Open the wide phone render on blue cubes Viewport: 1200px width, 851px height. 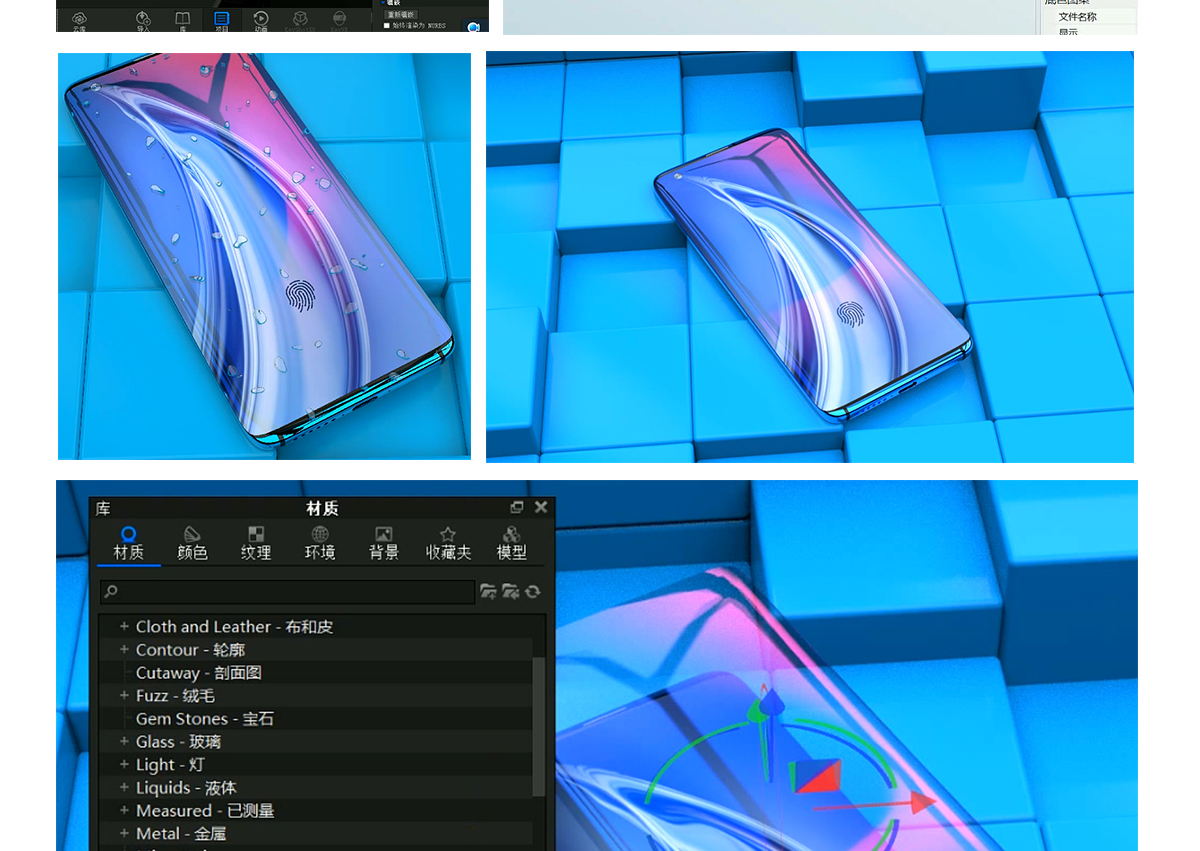pyautogui.click(x=810, y=257)
